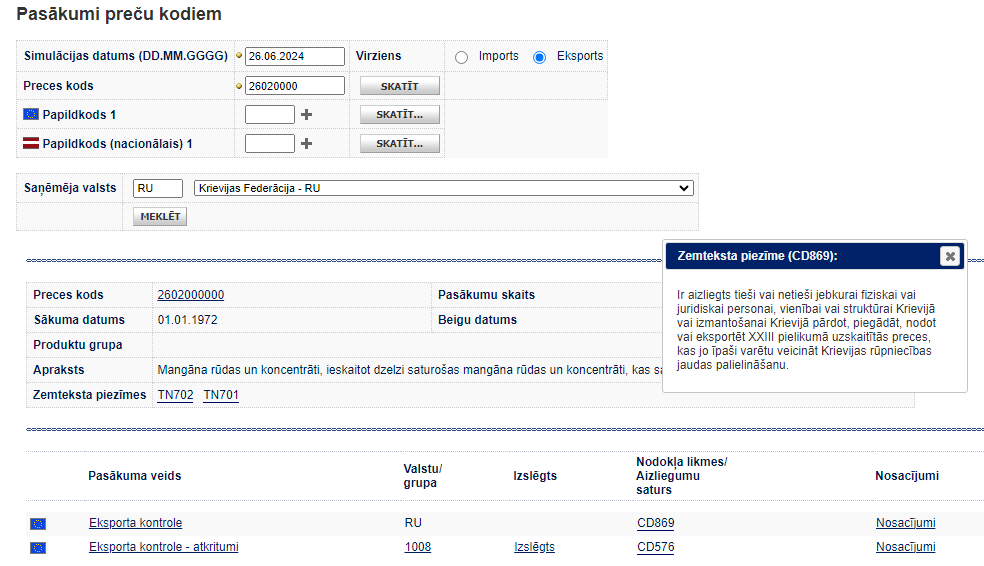Click the Nosacījumi column header
Image resolution: width=984 pixels, height=566 pixels.
point(907,476)
